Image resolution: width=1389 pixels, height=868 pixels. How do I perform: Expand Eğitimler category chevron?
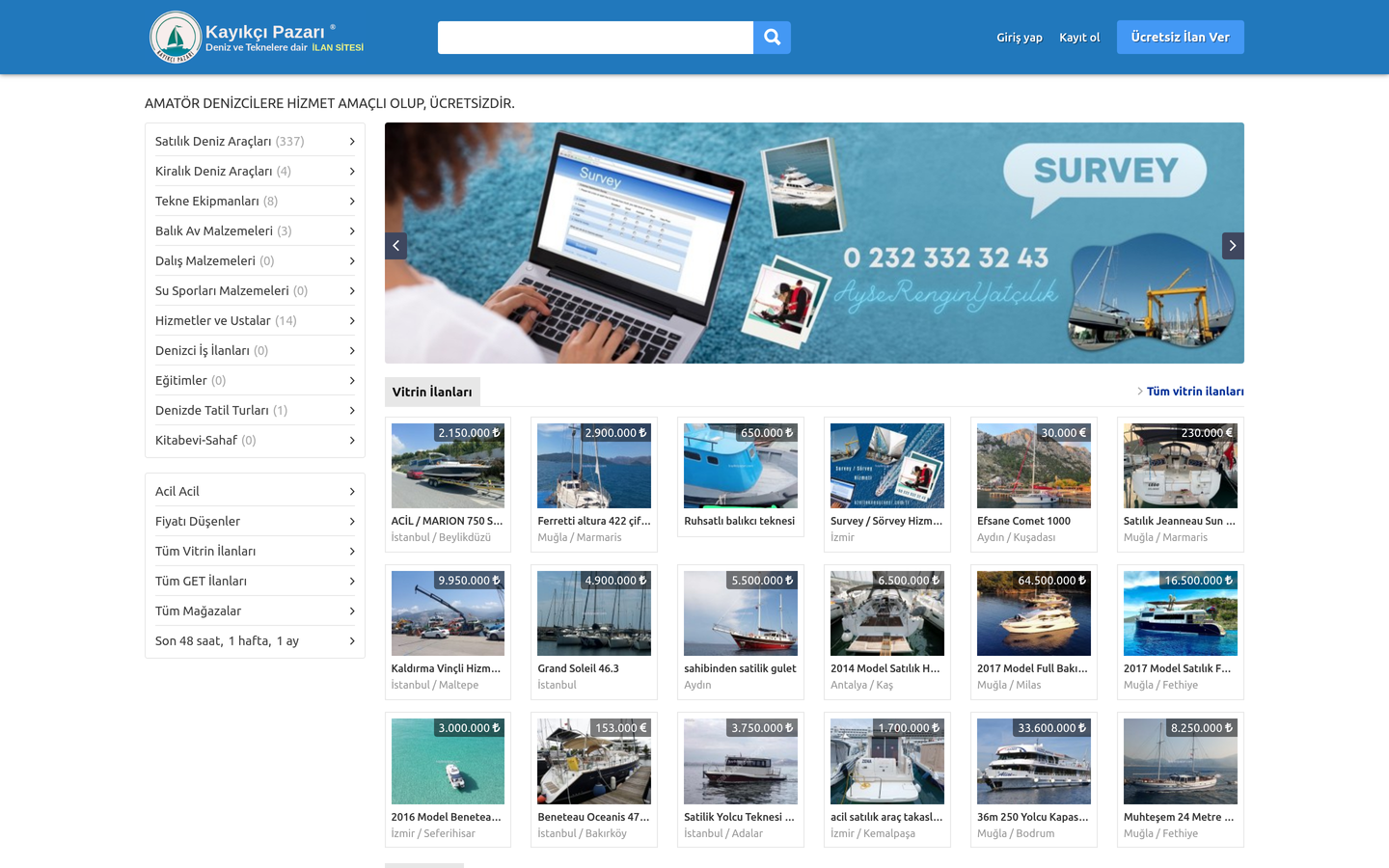[352, 380]
